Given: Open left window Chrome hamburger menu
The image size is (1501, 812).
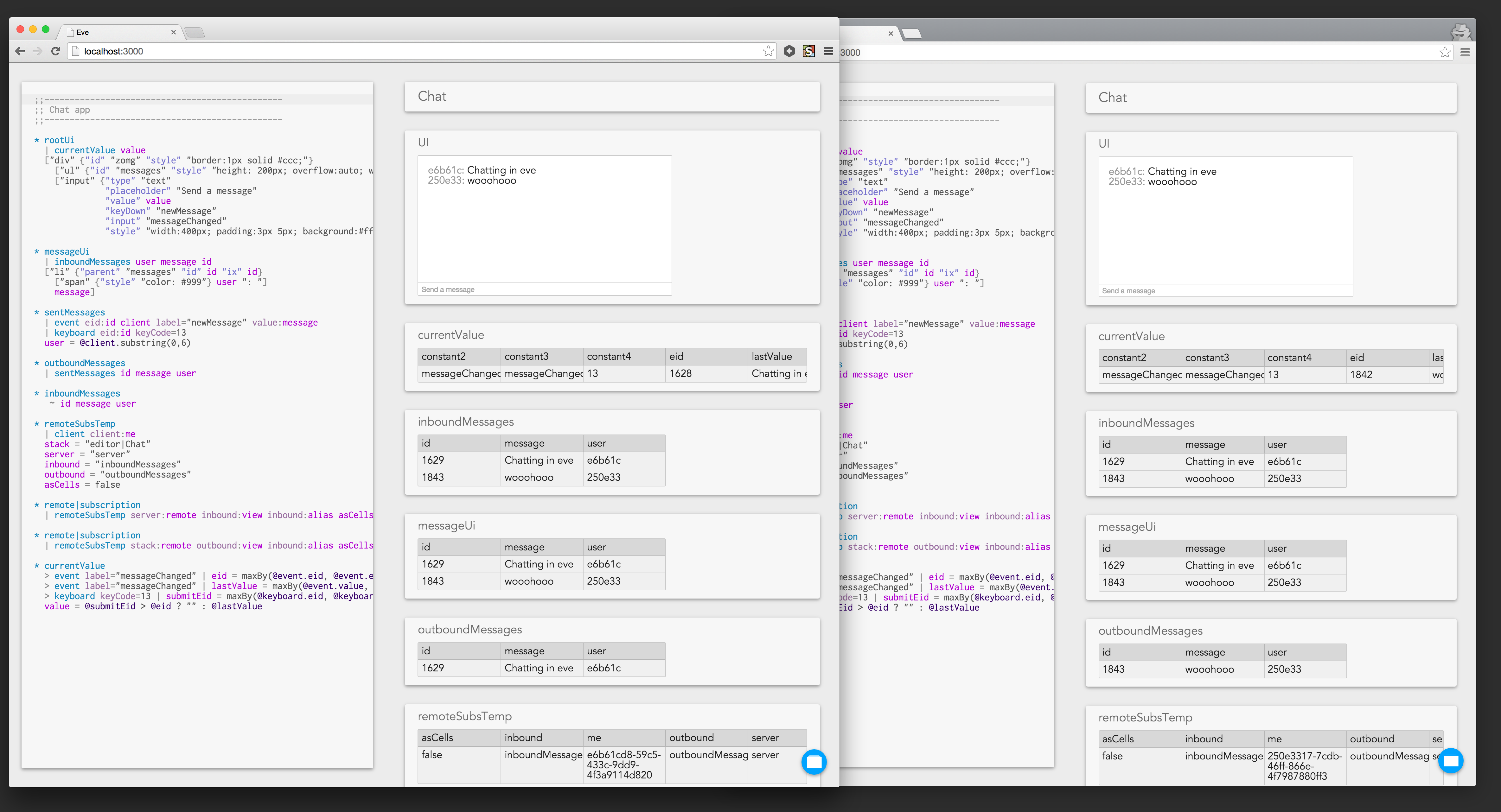Looking at the screenshot, I should coord(828,51).
